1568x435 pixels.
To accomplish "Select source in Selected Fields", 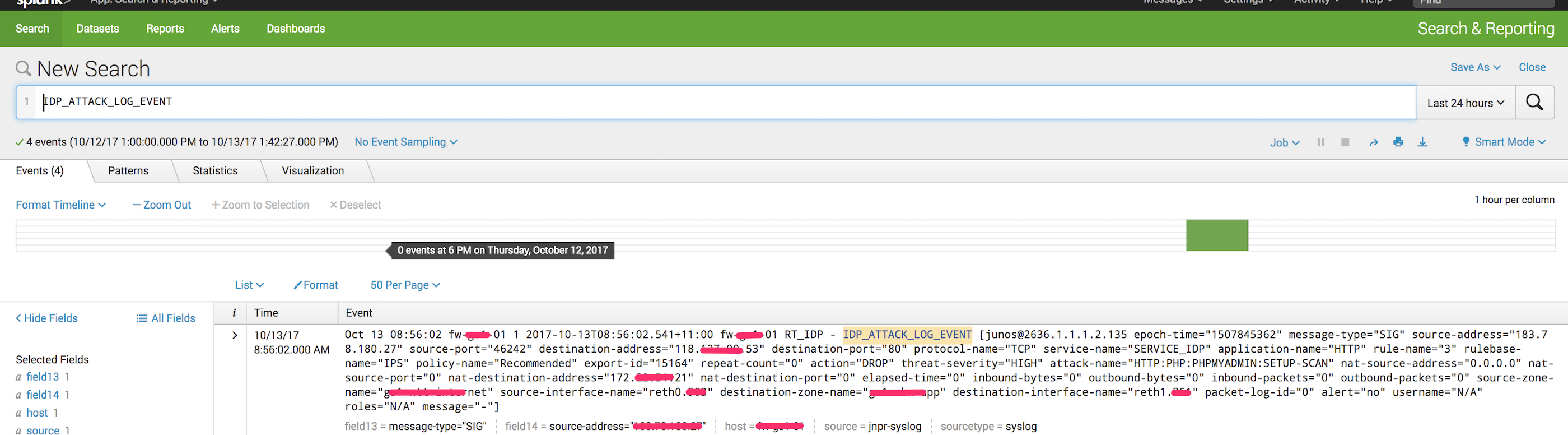I will [43, 430].
